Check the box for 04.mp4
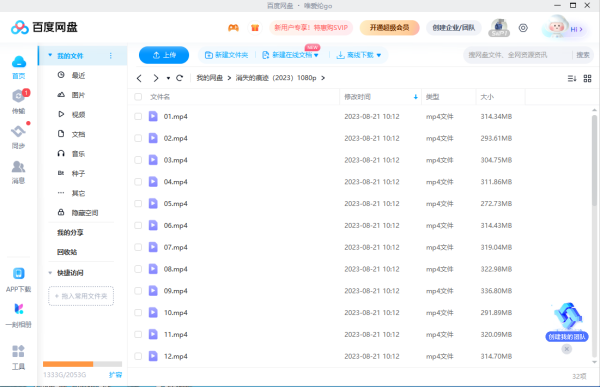The image size is (600, 387). [x=138, y=182]
